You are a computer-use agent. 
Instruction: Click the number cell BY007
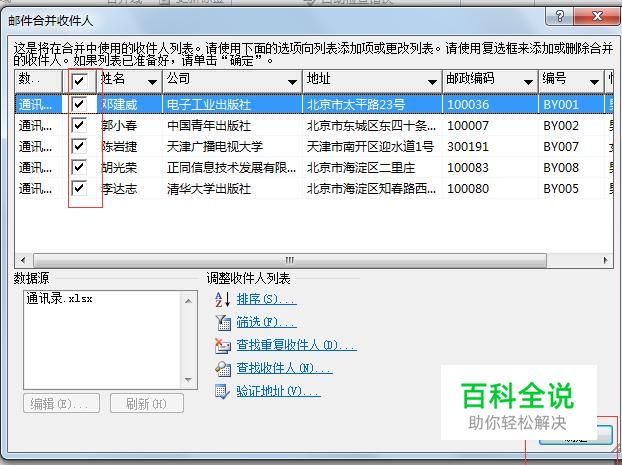[561, 147]
